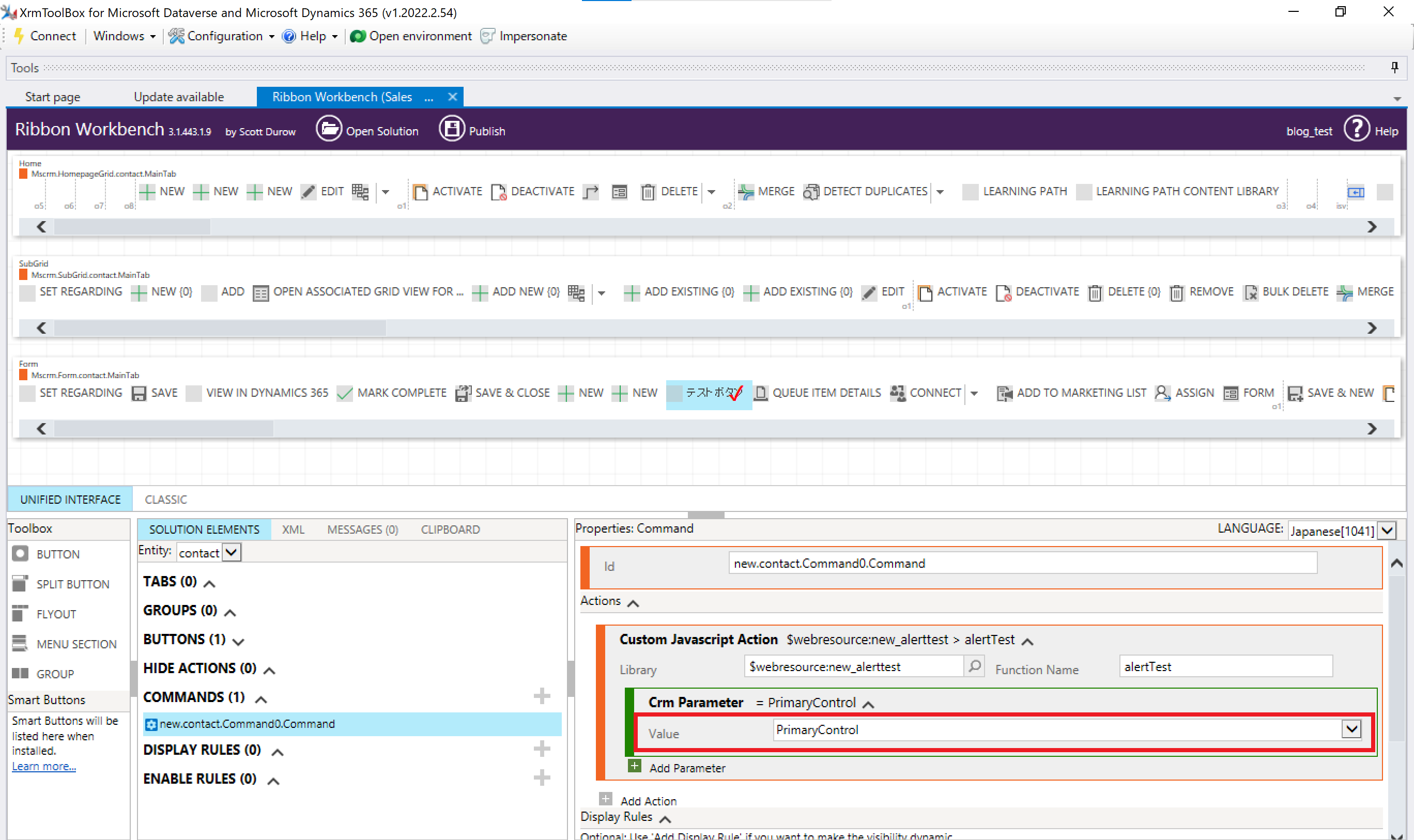Open the Update available tab
Viewport: 1414px width, 840px height.
[179, 97]
